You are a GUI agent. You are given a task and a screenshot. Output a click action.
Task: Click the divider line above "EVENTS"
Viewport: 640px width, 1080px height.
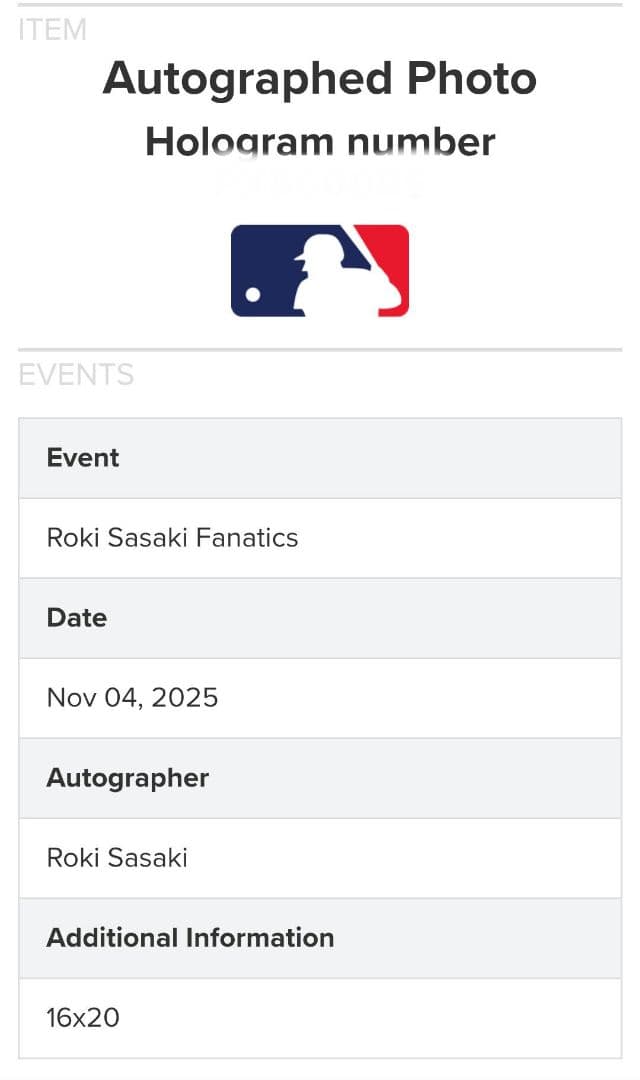pos(320,350)
